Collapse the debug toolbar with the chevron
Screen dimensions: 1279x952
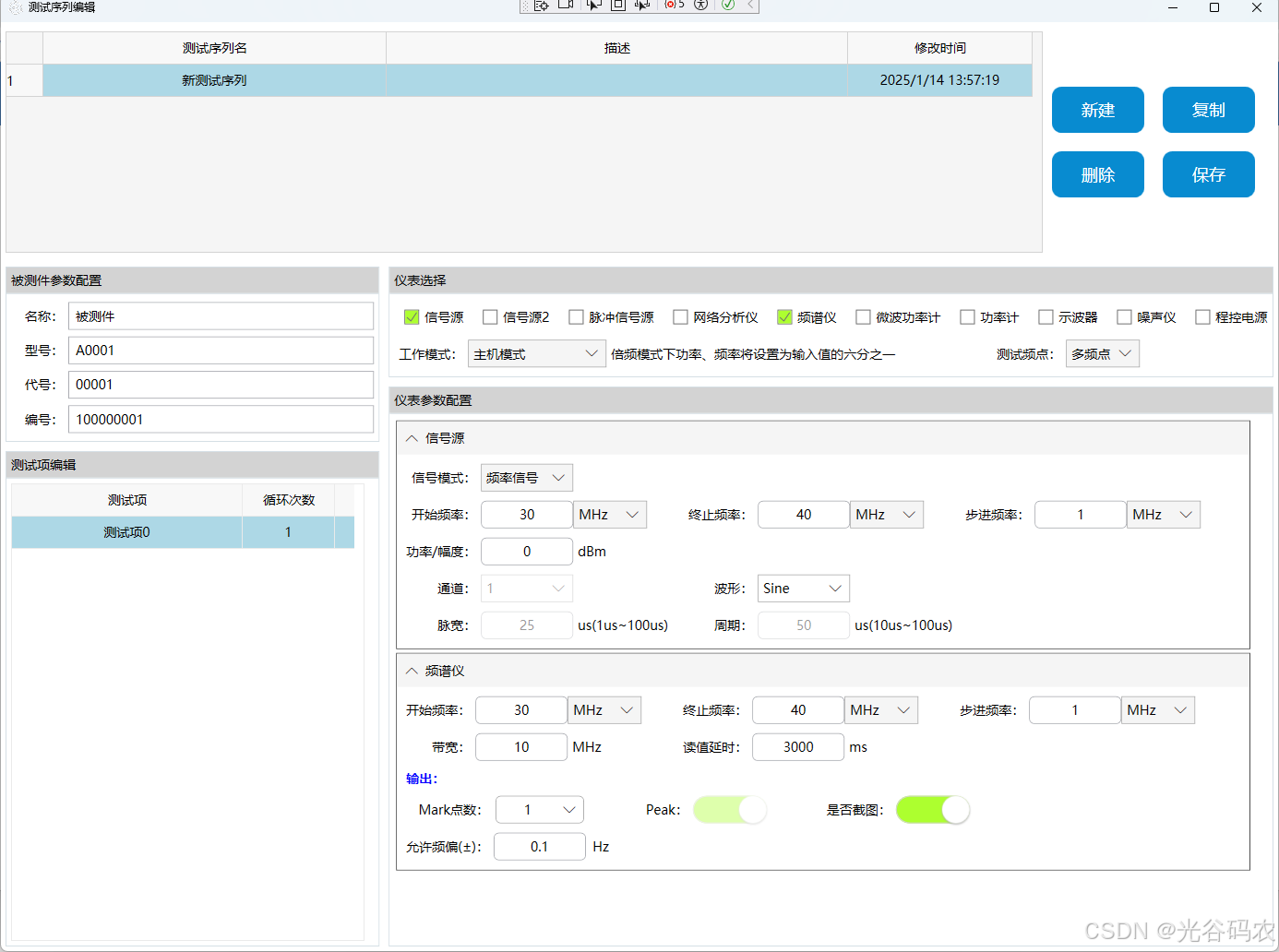(751, 6)
